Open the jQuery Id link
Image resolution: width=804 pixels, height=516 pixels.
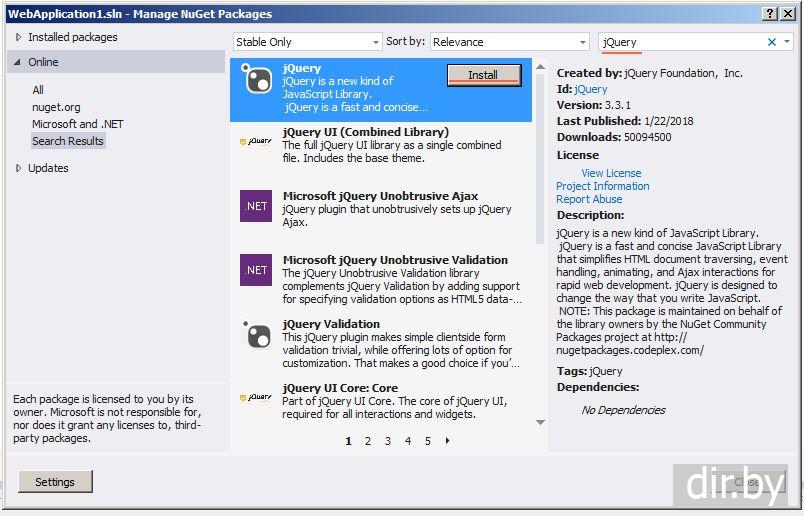coord(591,89)
